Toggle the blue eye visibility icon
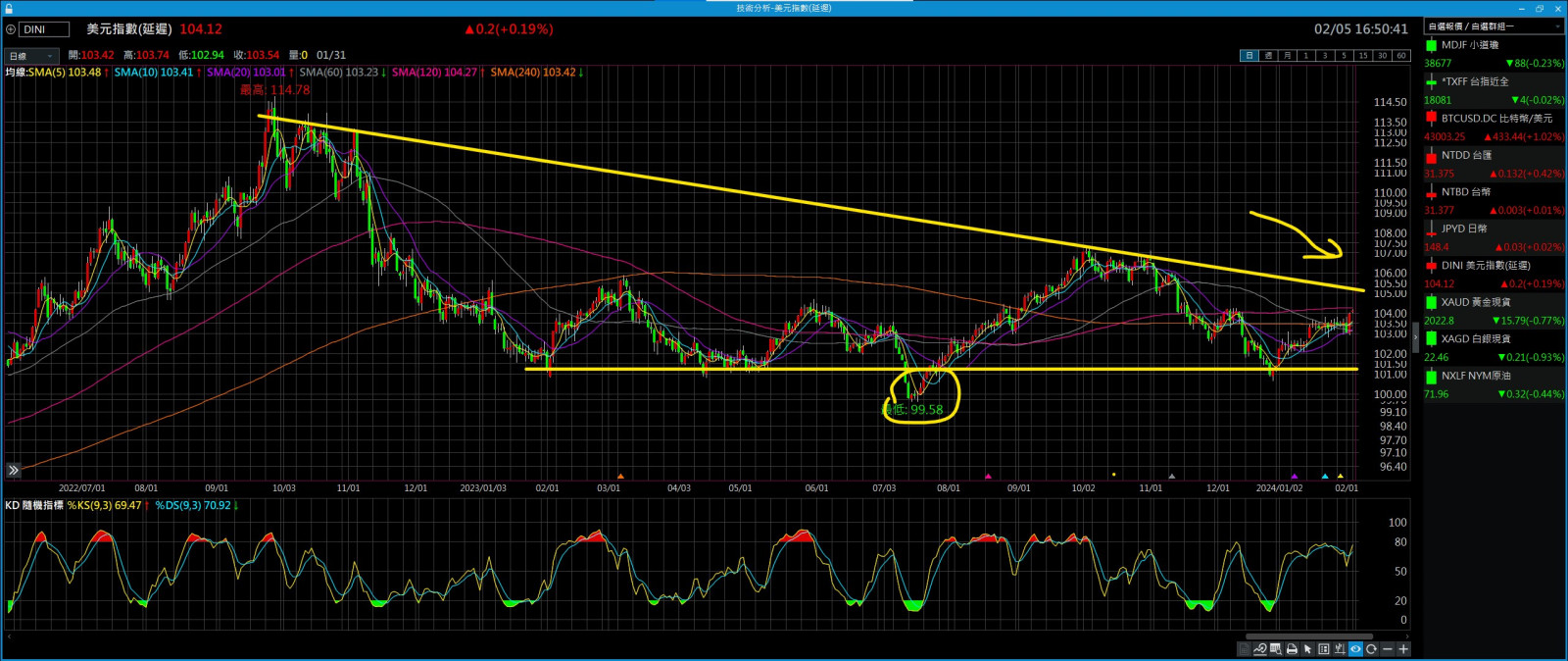Screen dimensions: 1568x661 [x=1355, y=649]
